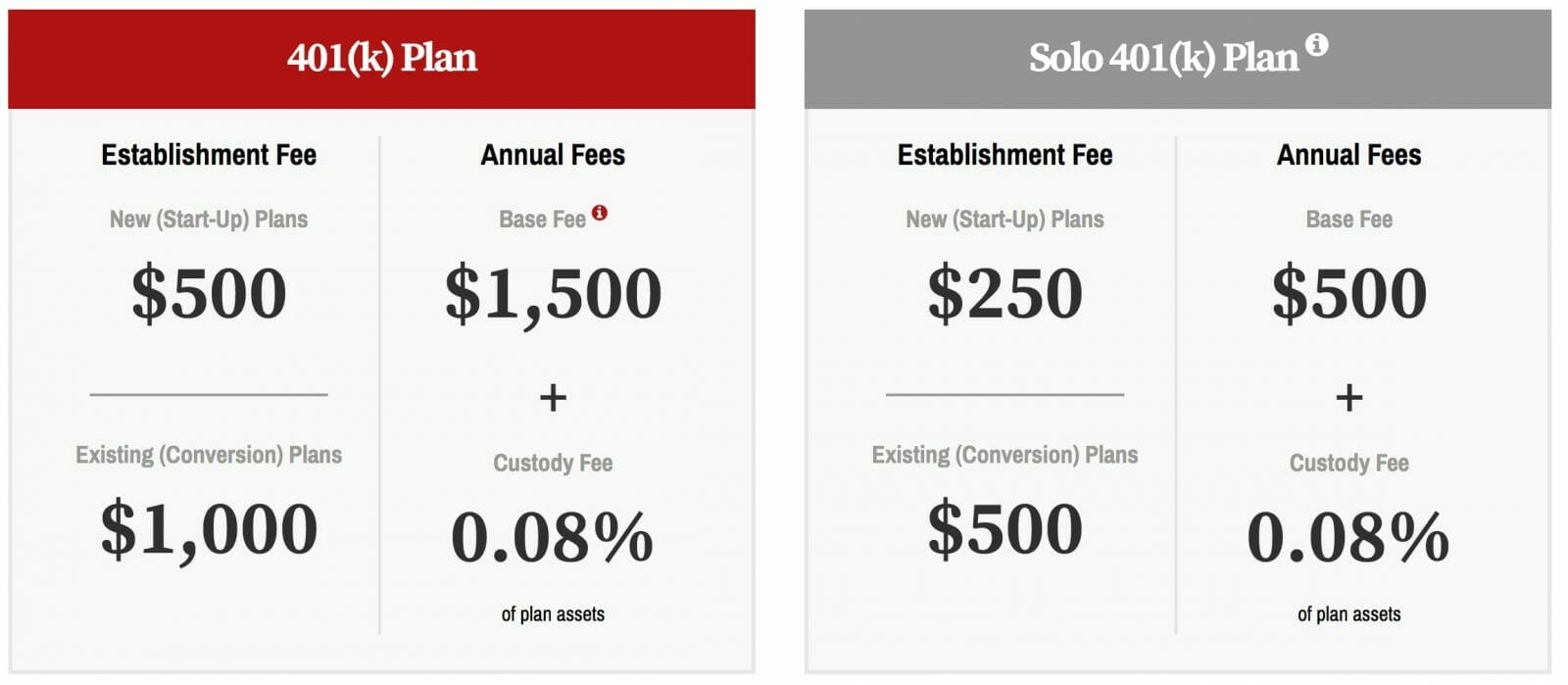Click the 0.08% custody fee in Solo plan
Screen dimensions: 1568x685
point(1347,537)
